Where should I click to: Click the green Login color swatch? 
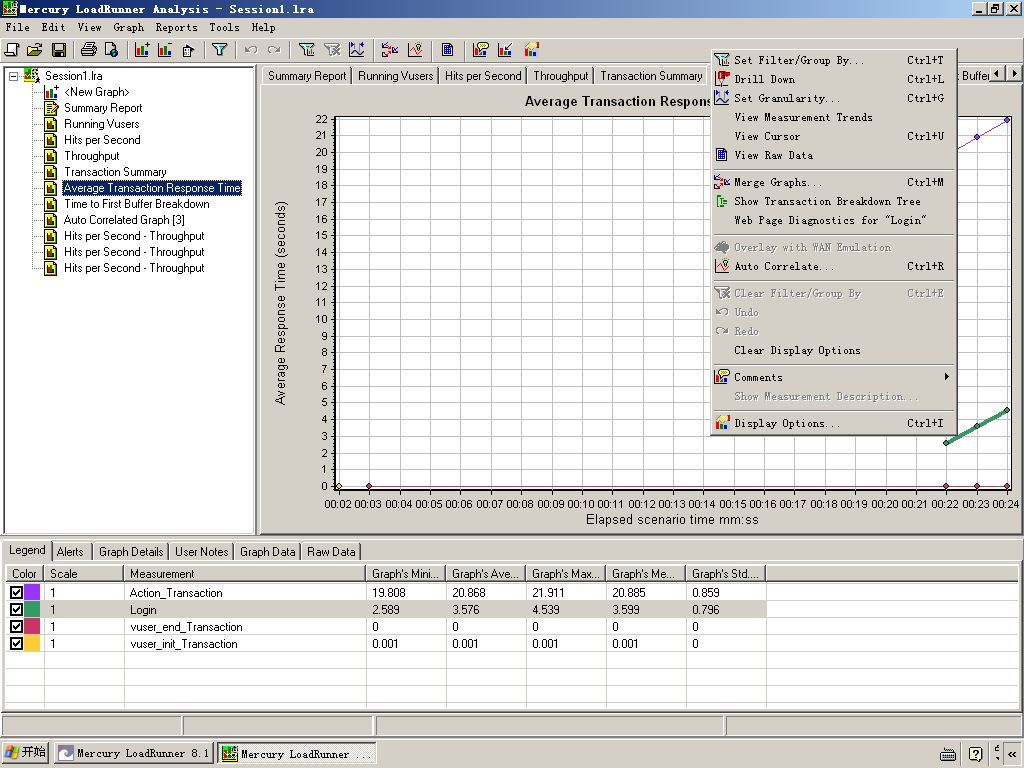click(x=32, y=609)
